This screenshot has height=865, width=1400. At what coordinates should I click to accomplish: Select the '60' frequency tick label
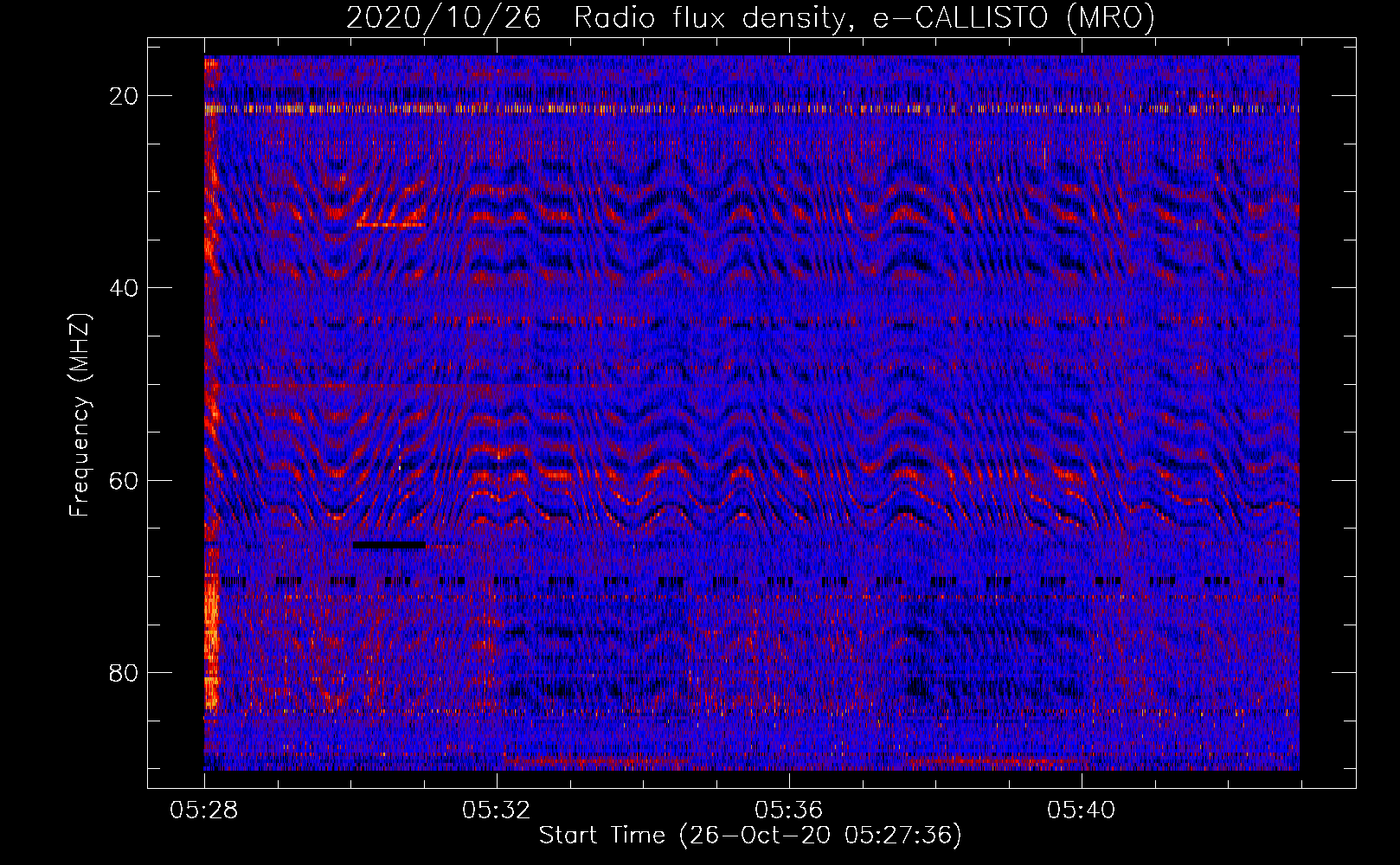tap(125, 480)
